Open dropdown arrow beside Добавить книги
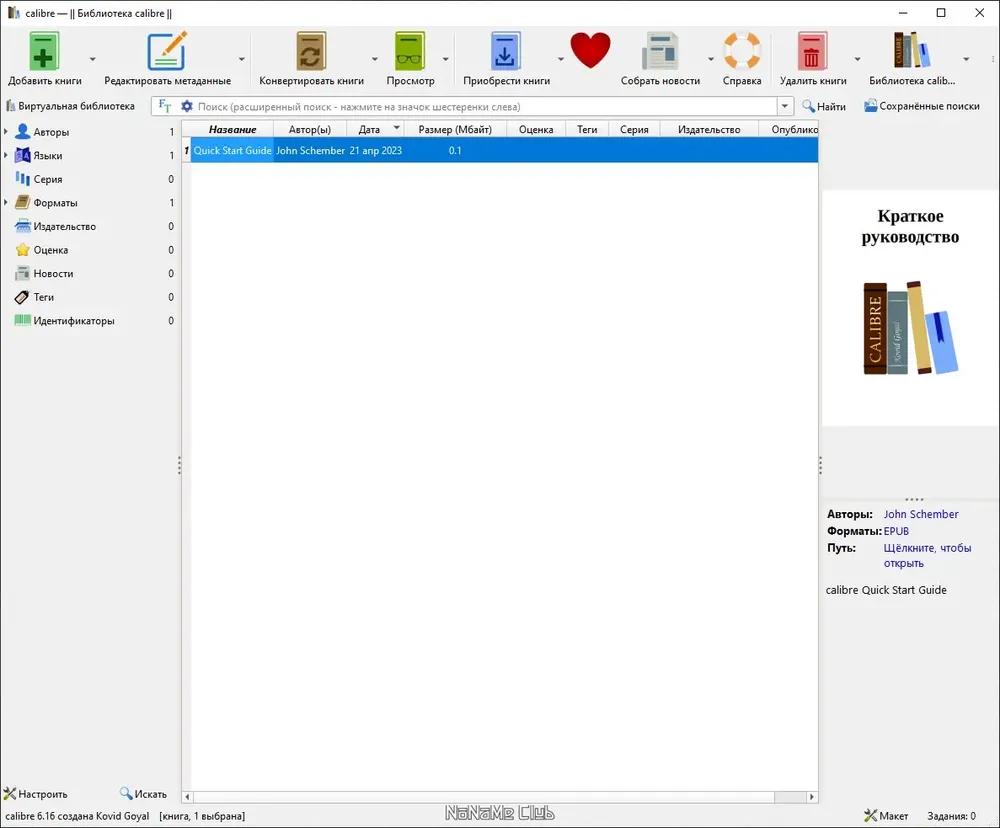 (x=92, y=59)
